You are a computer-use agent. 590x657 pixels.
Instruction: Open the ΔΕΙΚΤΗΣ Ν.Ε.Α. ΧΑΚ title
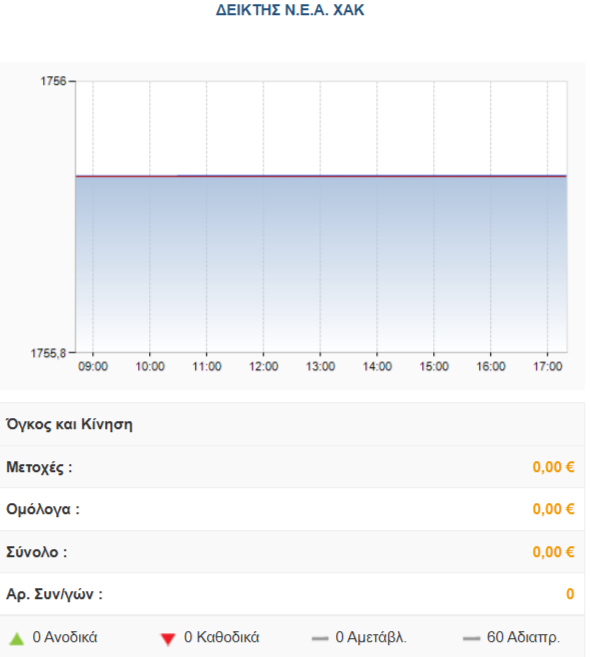tap(290, 10)
